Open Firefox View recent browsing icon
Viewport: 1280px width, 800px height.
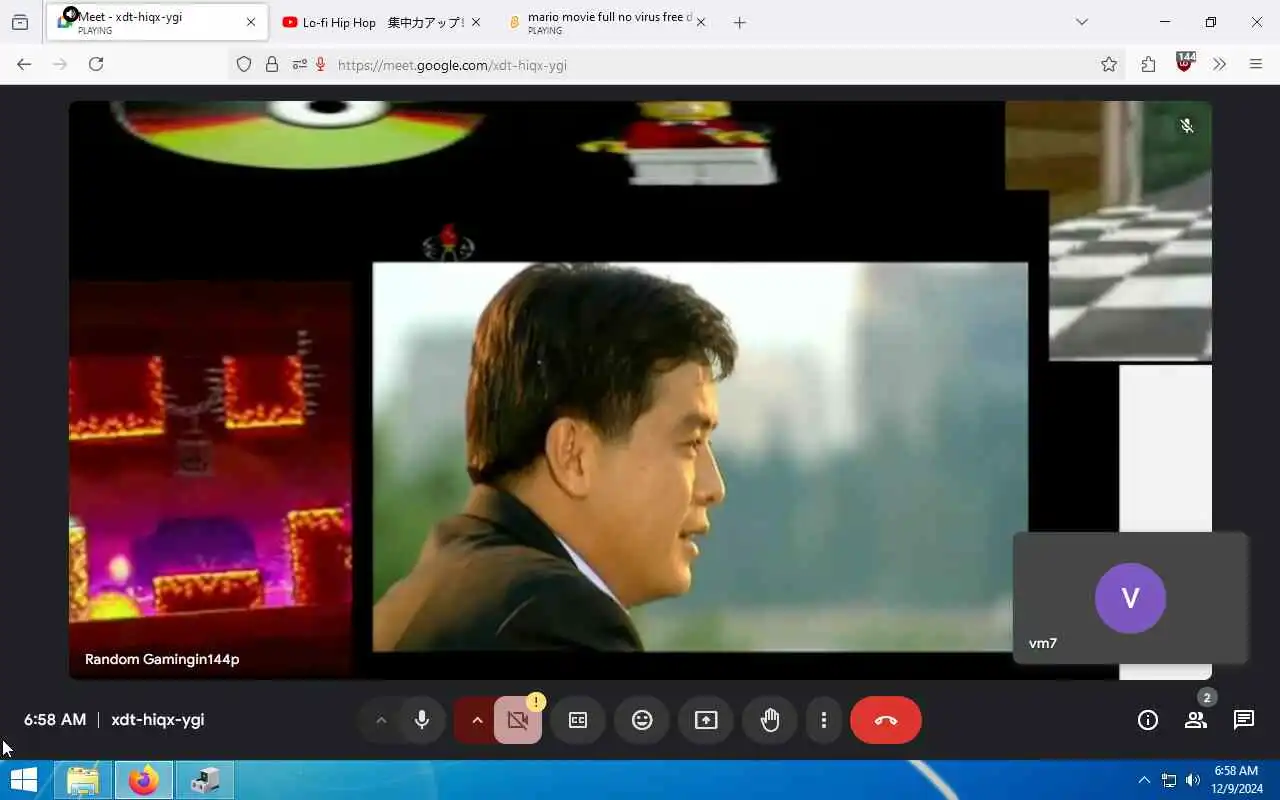20,22
